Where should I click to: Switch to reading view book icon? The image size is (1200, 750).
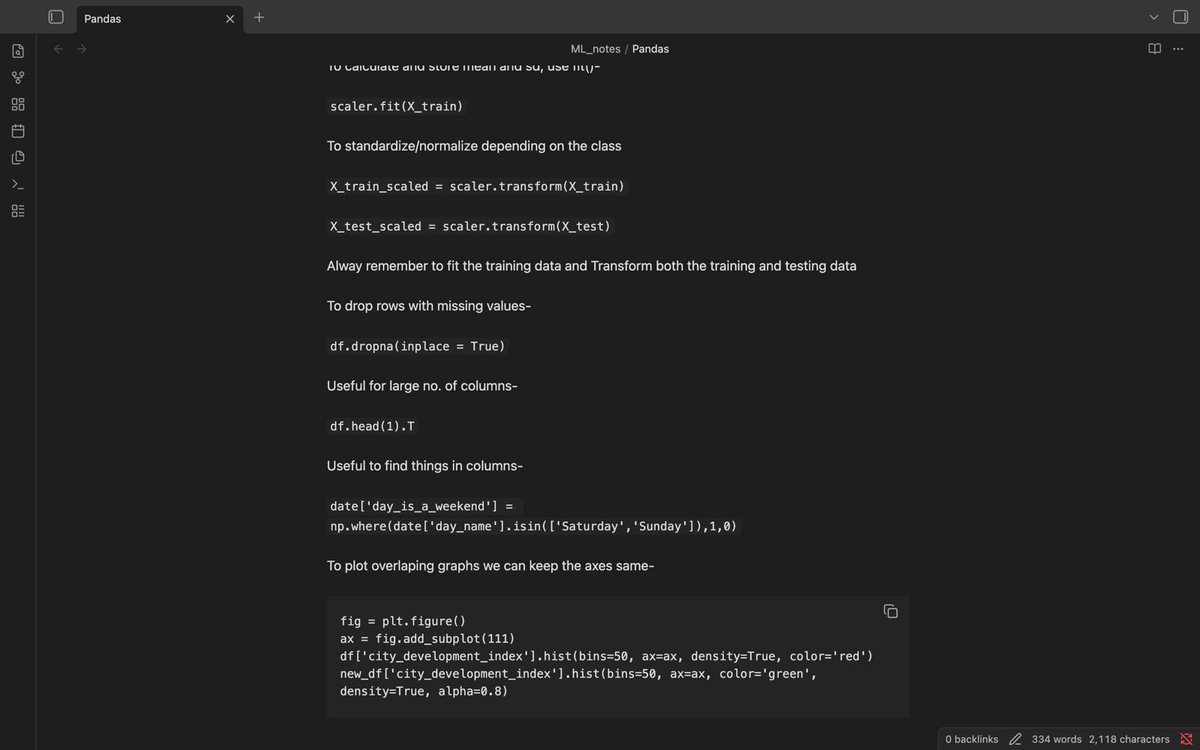coord(1154,49)
